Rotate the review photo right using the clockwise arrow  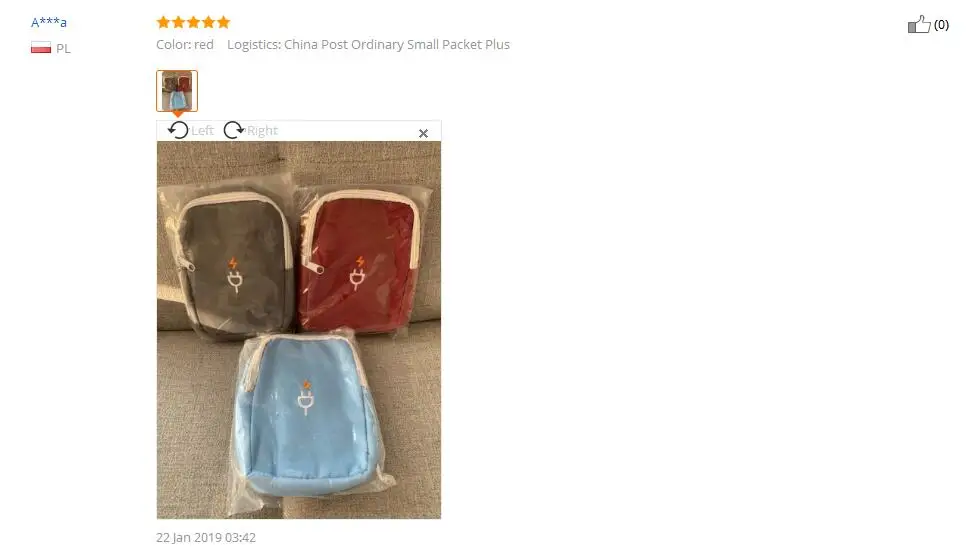(234, 130)
